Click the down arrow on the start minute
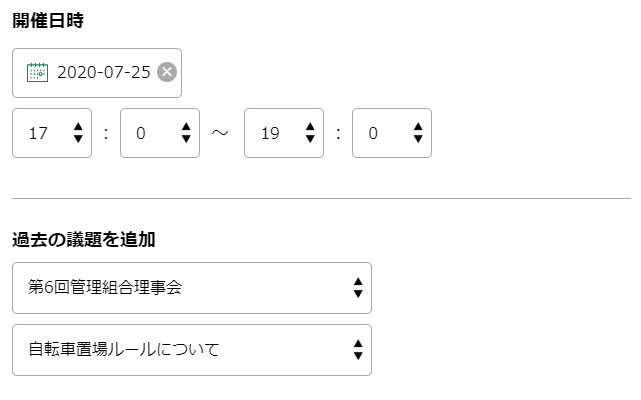This screenshot has width=641, height=400. pyautogui.click(x=186, y=140)
